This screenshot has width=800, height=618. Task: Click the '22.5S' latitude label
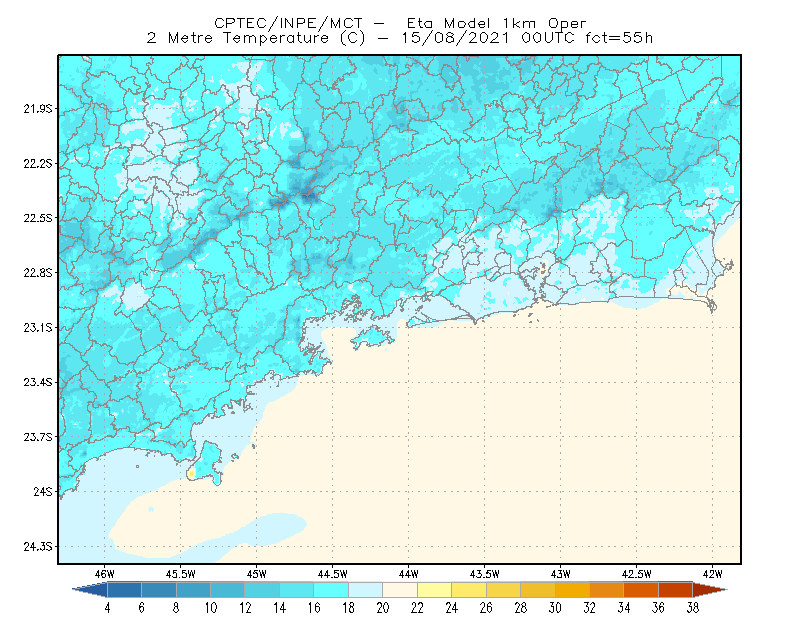[37, 218]
